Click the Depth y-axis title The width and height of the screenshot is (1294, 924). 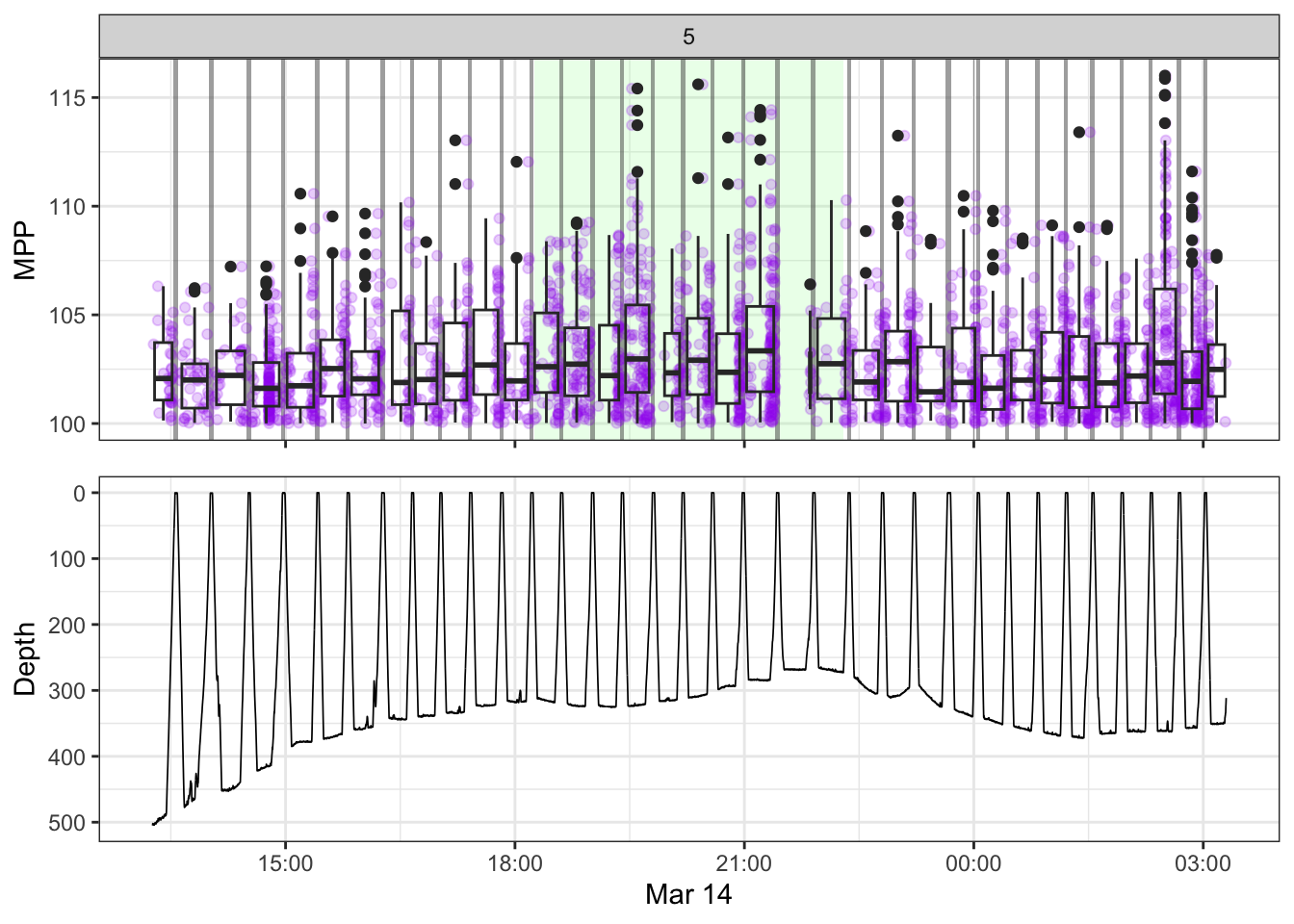[25, 658]
